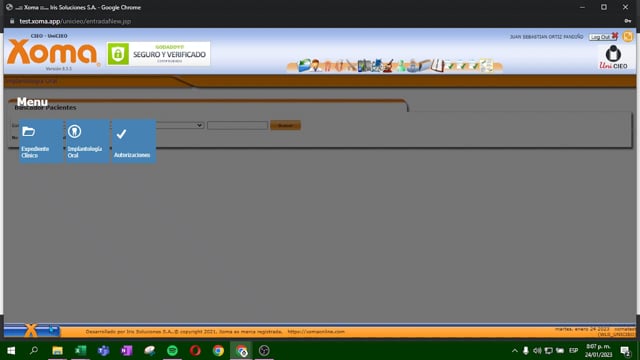Click the dimmed orange search button
640x360 pixels.
285,125
